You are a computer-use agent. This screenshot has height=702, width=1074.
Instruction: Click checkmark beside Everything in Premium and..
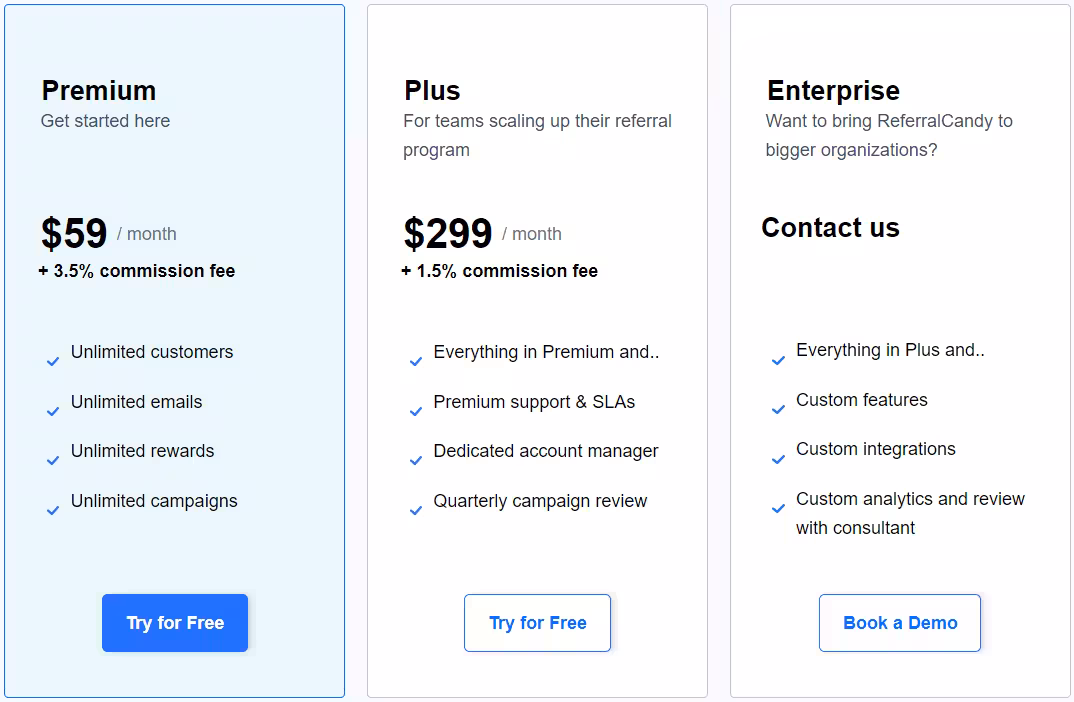(416, 361)
